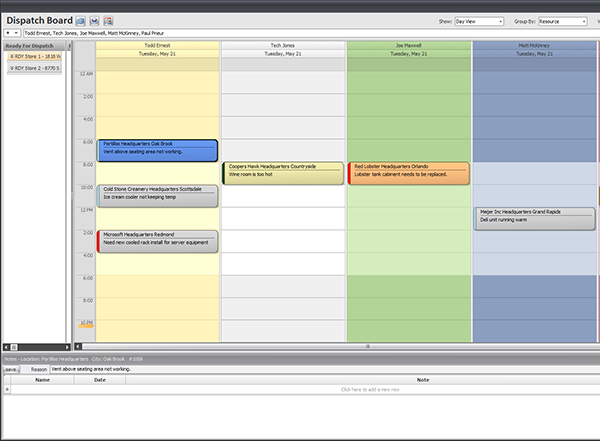Click the calendar icon in the Dispatch Board toolbar
This screenshot has height=441, width=600.
(x=108, y=21)
